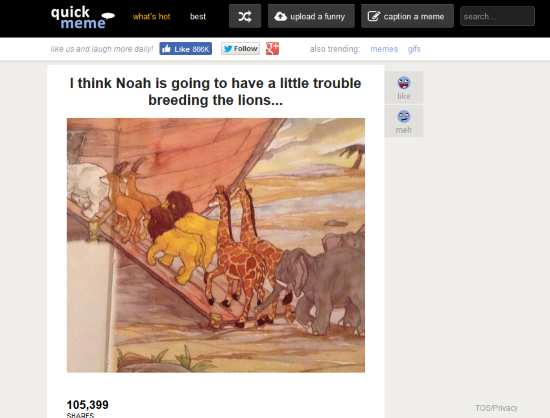Image resolution: width=550 pixels, height=418 pixels.
Task: Click the upload cloud icon
Action: (x=281, y=16)
